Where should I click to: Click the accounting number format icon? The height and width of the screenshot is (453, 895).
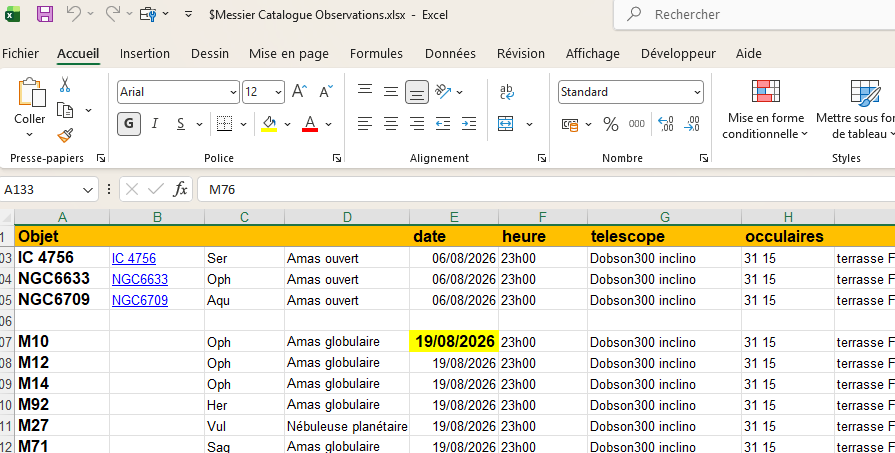click(570, 124)
